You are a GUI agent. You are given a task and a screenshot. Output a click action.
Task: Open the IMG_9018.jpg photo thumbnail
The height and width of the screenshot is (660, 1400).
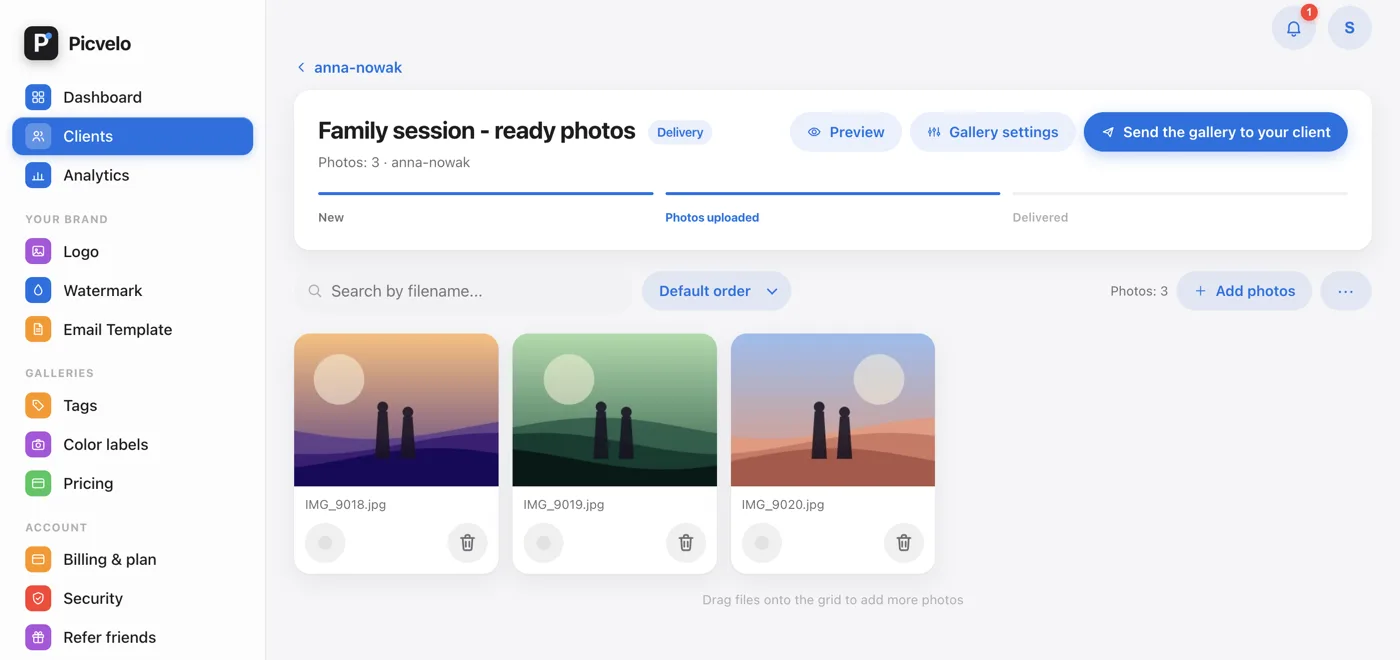396,410
